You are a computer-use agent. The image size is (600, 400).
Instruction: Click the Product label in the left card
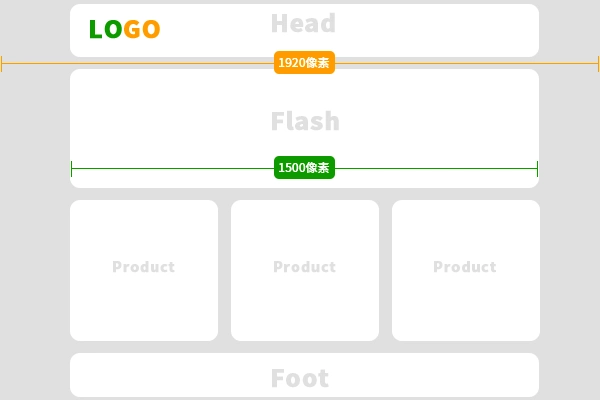(143, 267)
